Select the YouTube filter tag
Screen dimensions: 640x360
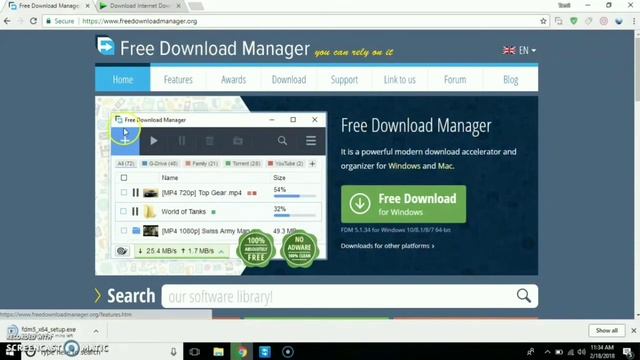coord(286,164)
